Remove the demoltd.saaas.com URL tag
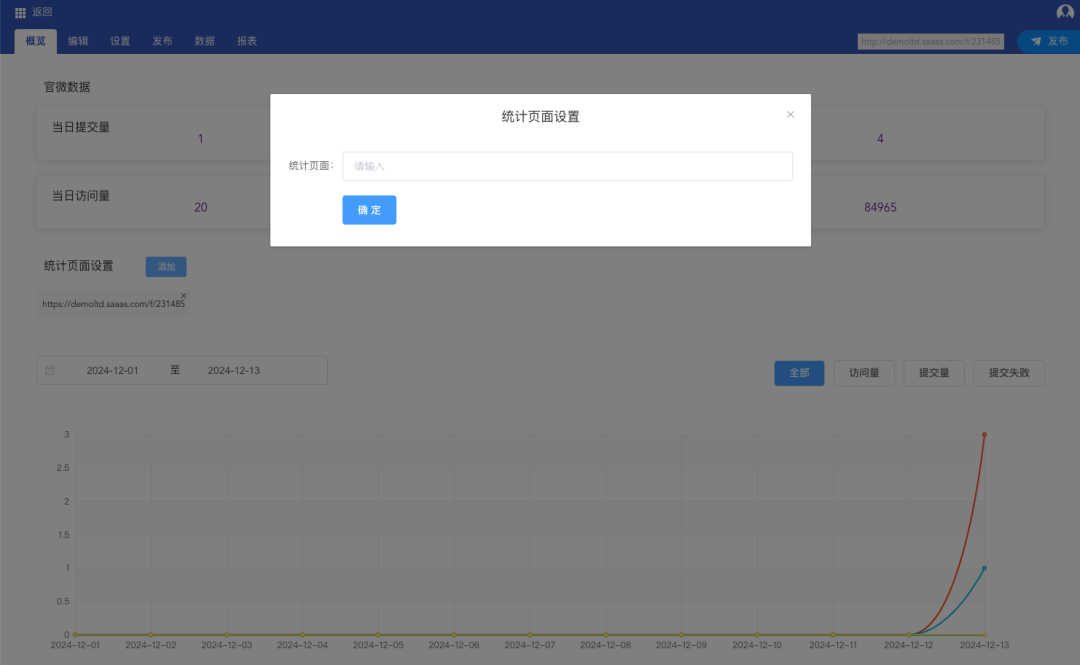This screenshot has height=665, width=1080. point(183,295)
